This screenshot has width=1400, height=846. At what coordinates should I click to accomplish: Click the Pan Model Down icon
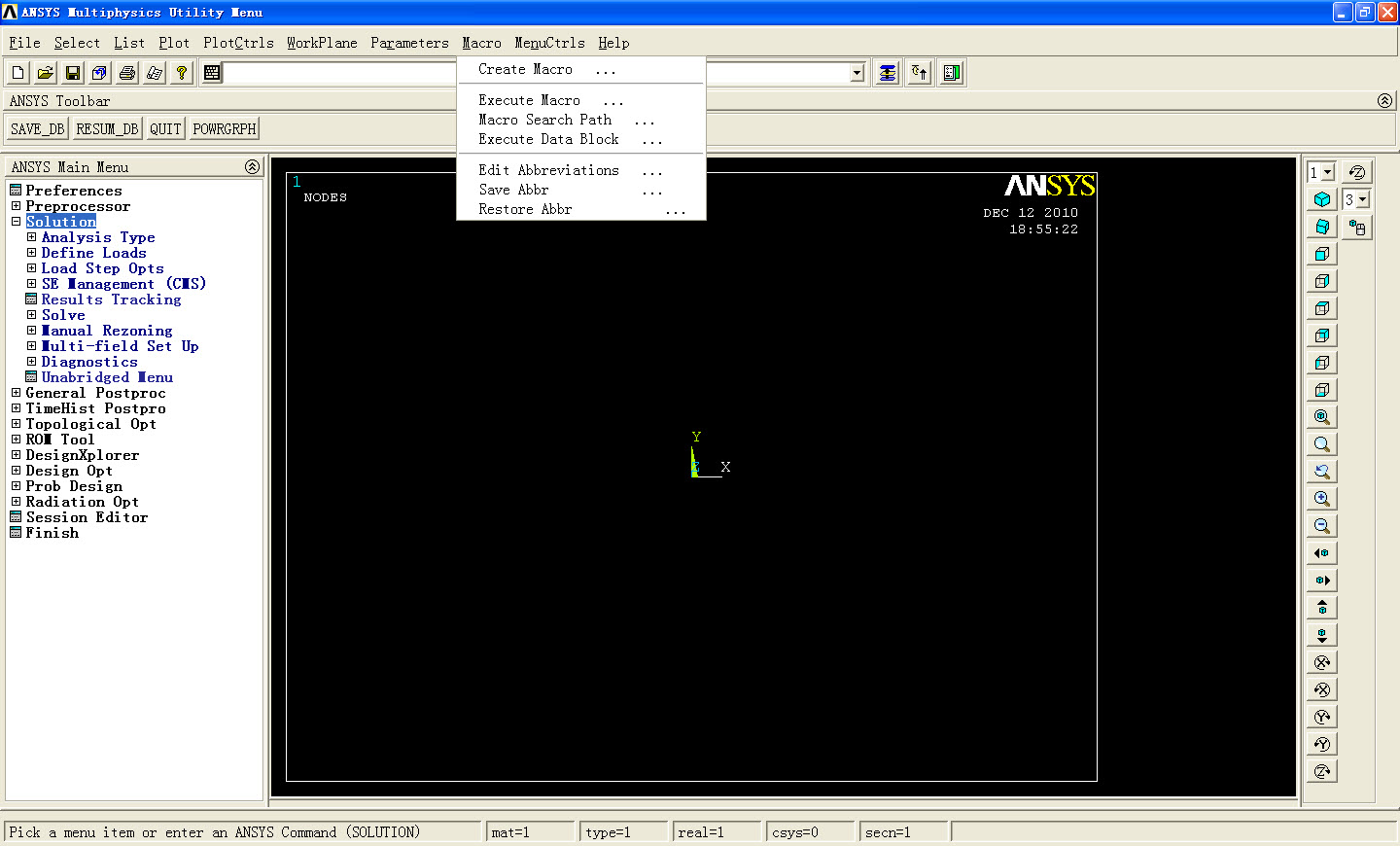1322,635
